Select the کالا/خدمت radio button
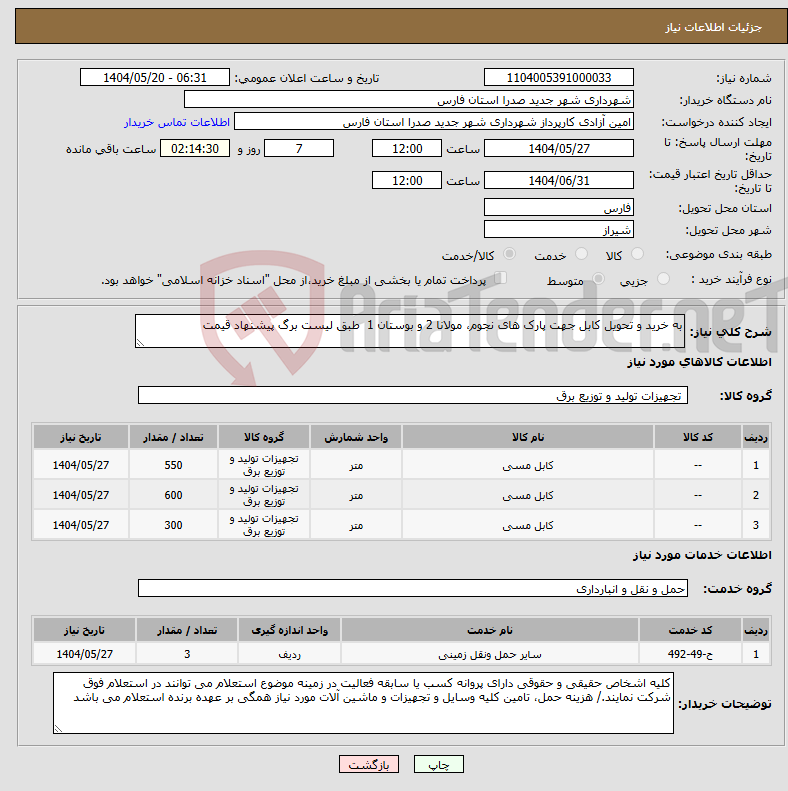Image resolution: width=788 pixels, height=791 pixels. point(510,254)
